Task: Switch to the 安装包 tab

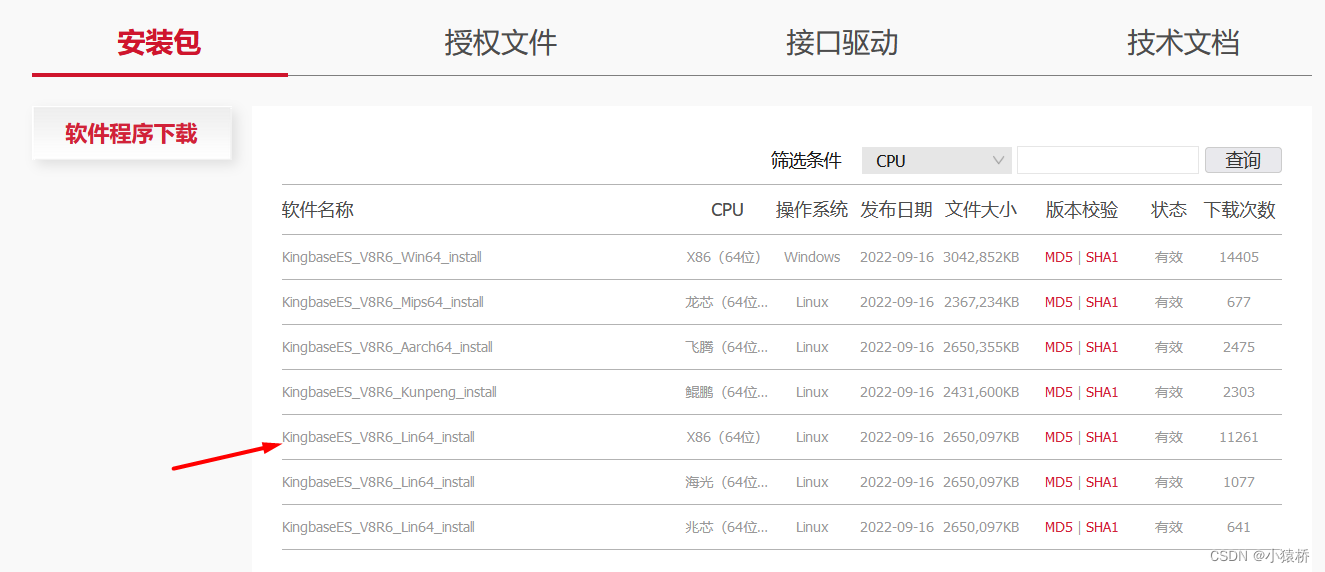Action: 159,43
